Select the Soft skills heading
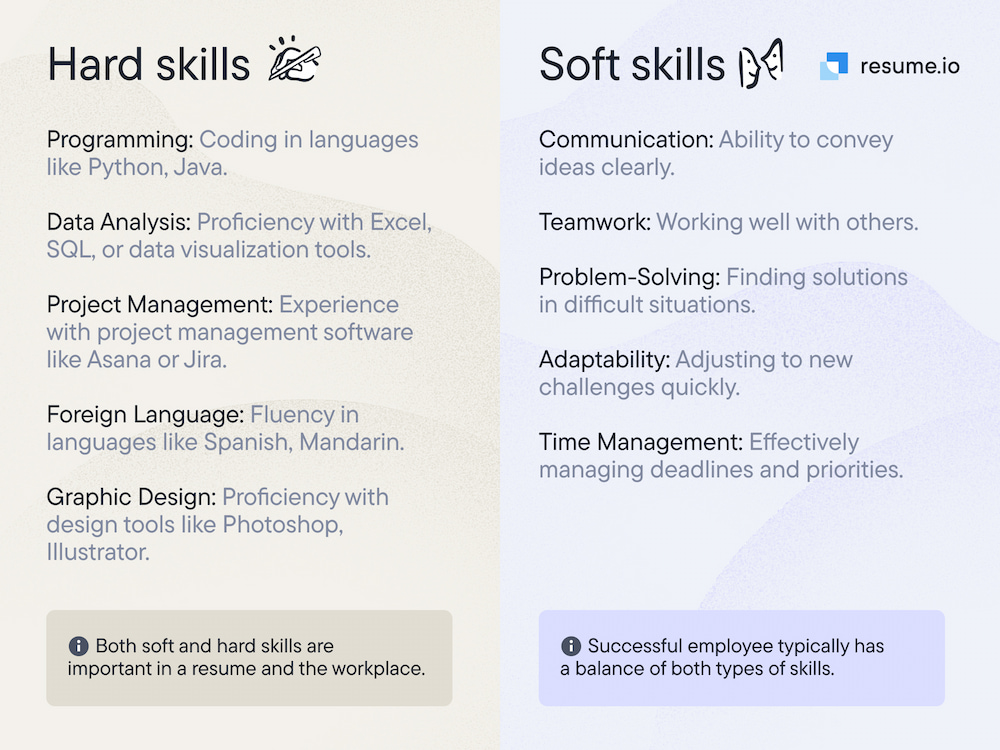 [631, 65]
